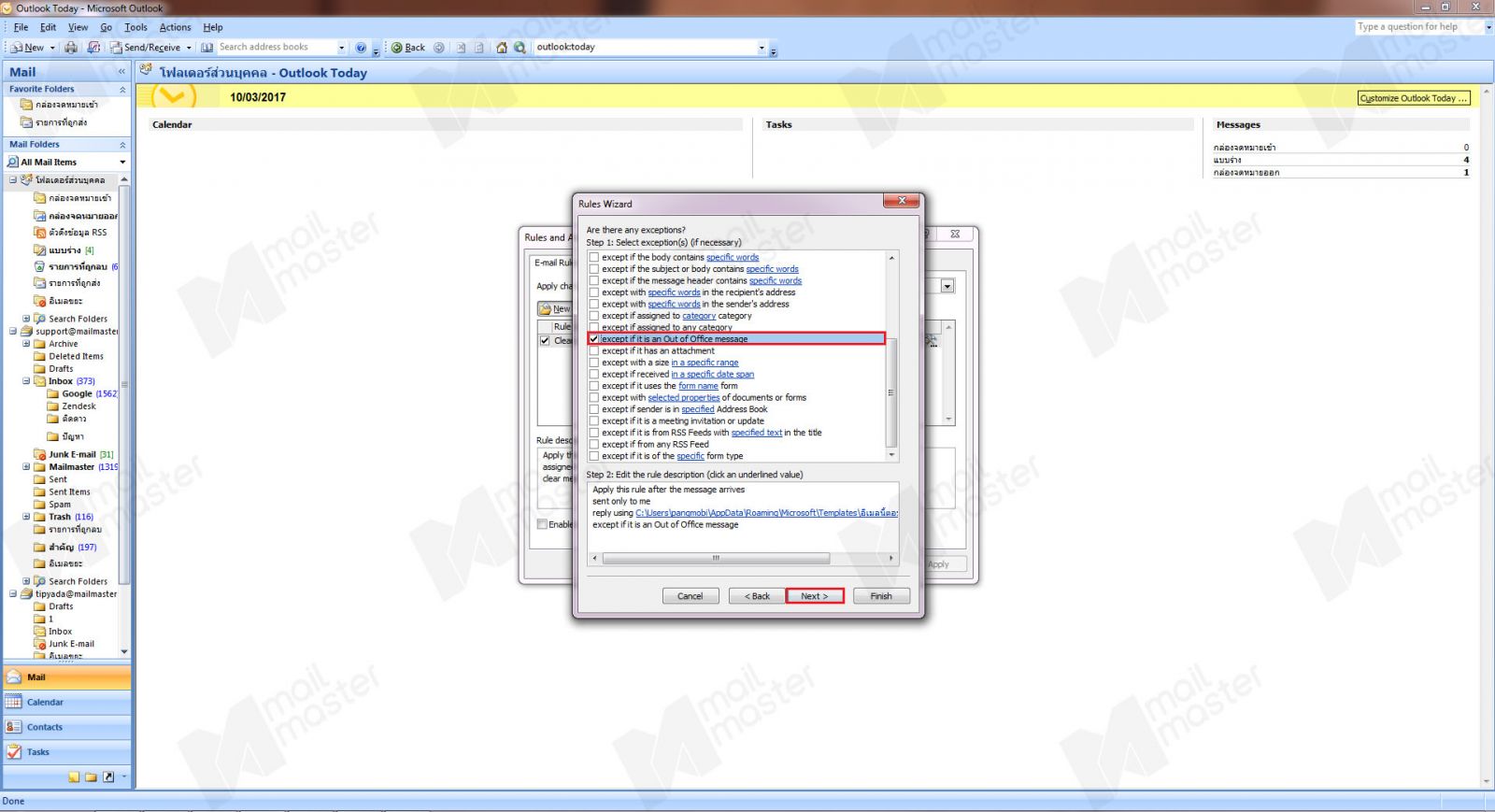Image resolution: width=1495 pixels, height=812 pixels.
Task: Open the Actions menu
Action: coord(175,27)
